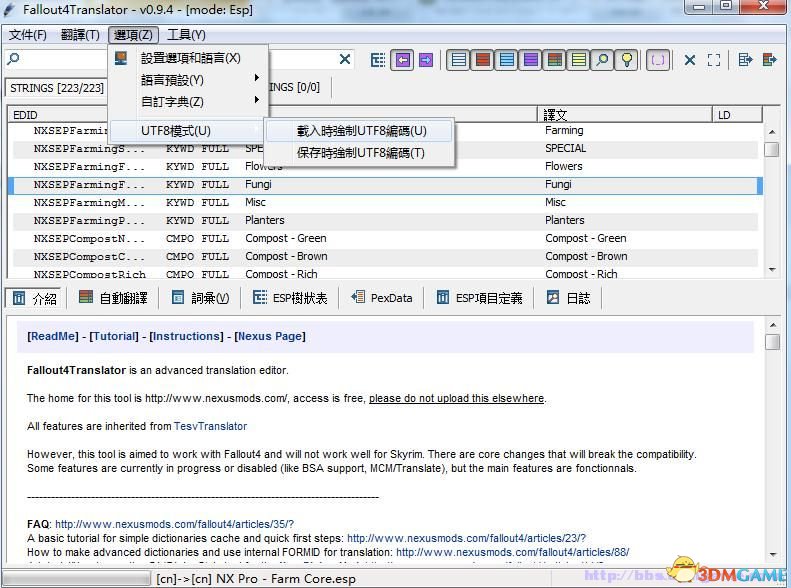Switch to the ESP樹狀表 tab
791x588 pixels.
point(290,298)
